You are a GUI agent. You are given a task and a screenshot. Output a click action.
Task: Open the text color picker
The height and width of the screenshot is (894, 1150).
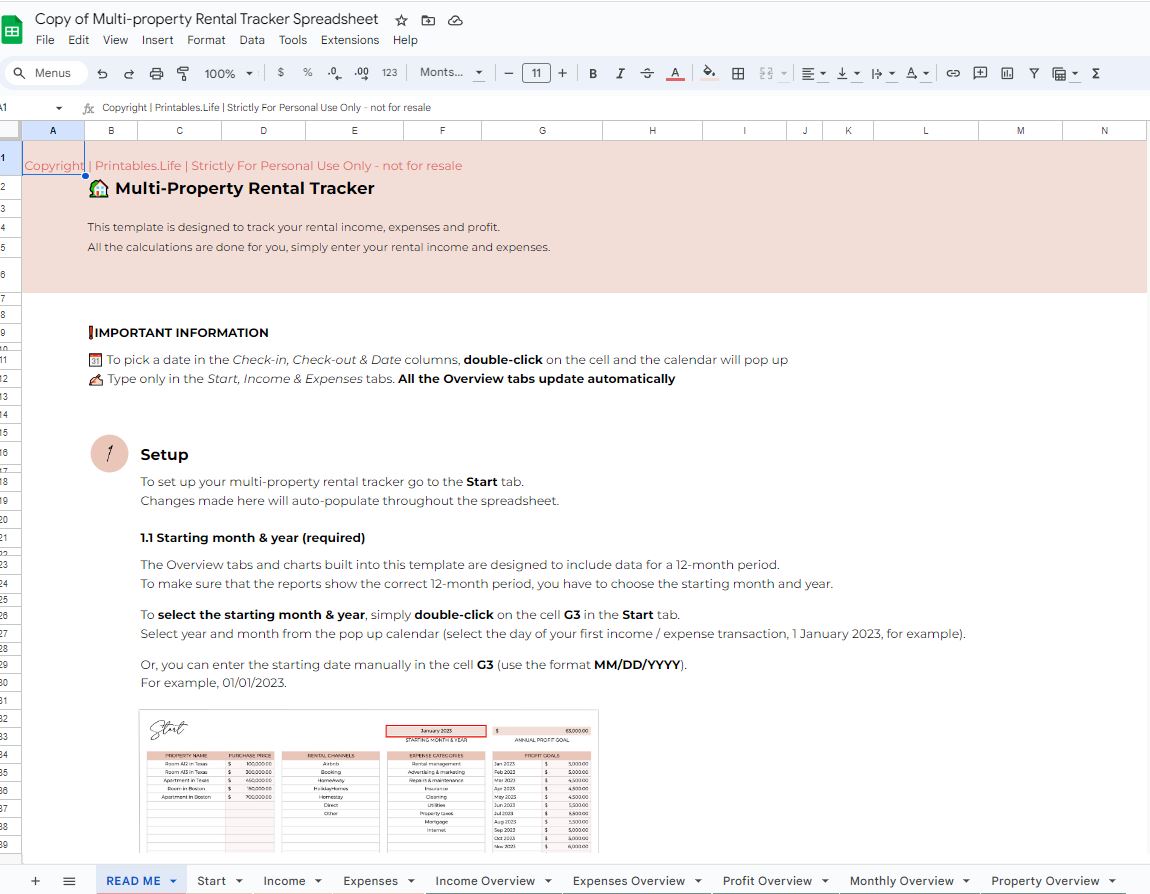[x=675, y=73]
